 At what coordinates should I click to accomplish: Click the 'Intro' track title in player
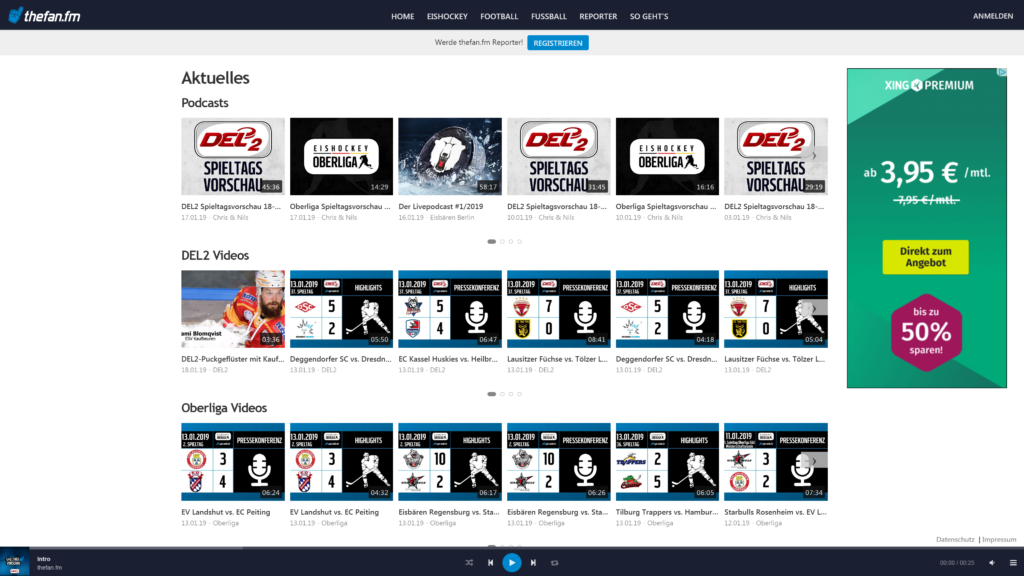click(x=44, y=559)
